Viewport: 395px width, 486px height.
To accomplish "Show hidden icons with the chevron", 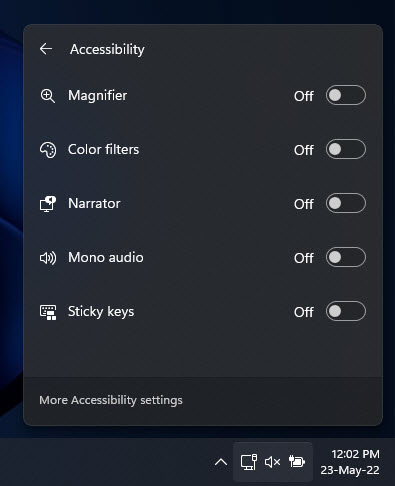I will coord(221,462).
